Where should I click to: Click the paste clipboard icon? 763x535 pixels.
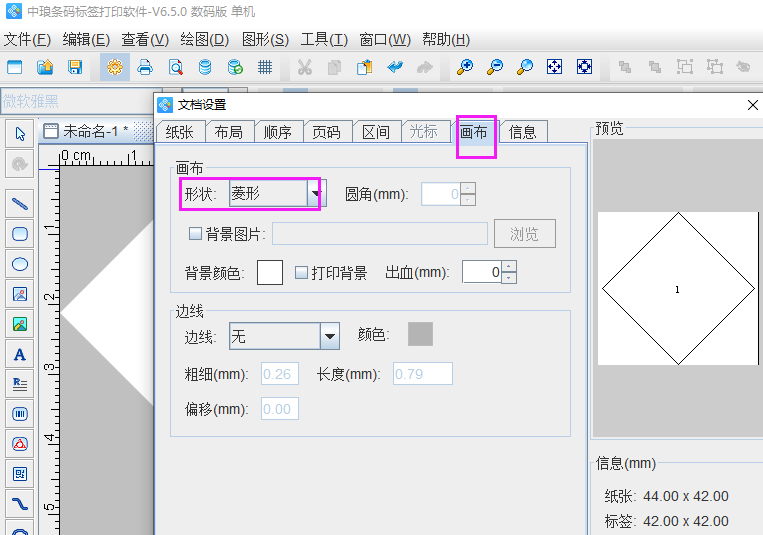(x=364, y=67)
